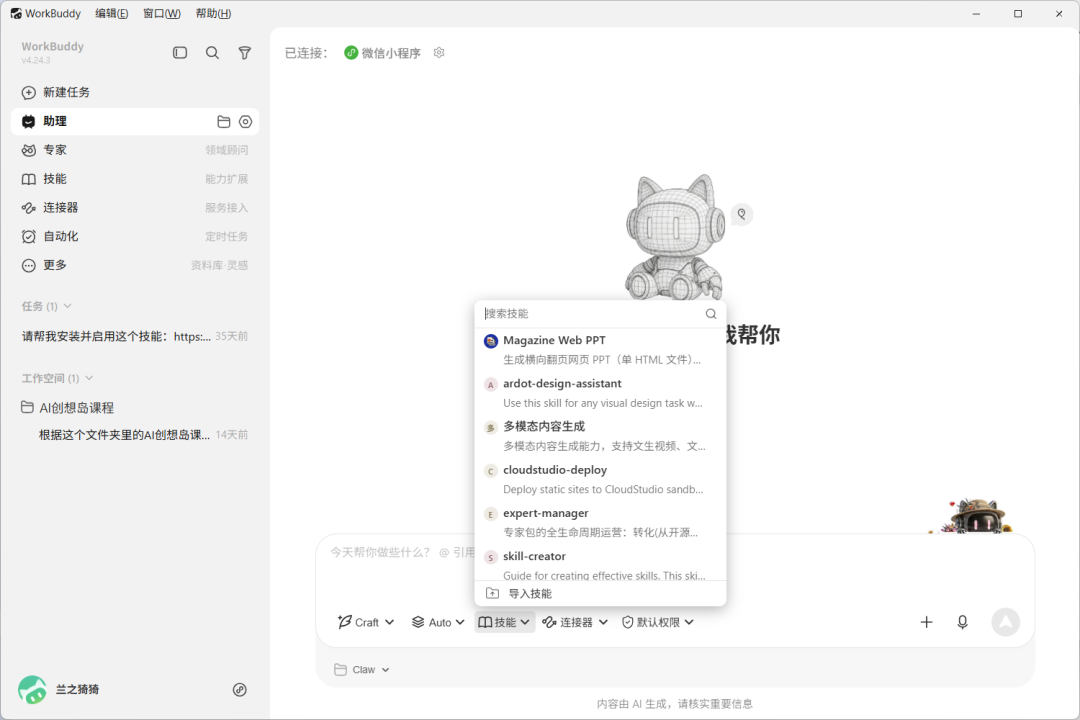This screenshot has height=720, width=1080.
Task: Open the Claw folder dropdown
Action: coord(362,670)
